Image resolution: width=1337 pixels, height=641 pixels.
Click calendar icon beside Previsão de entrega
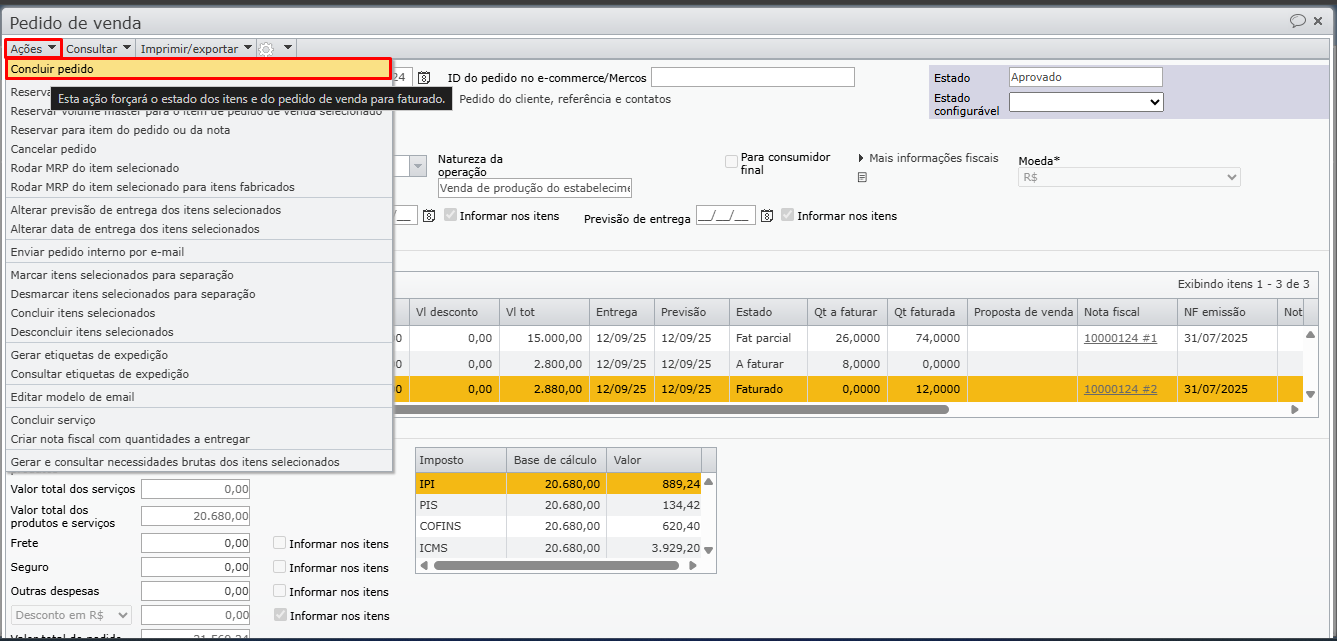[767, 216]
